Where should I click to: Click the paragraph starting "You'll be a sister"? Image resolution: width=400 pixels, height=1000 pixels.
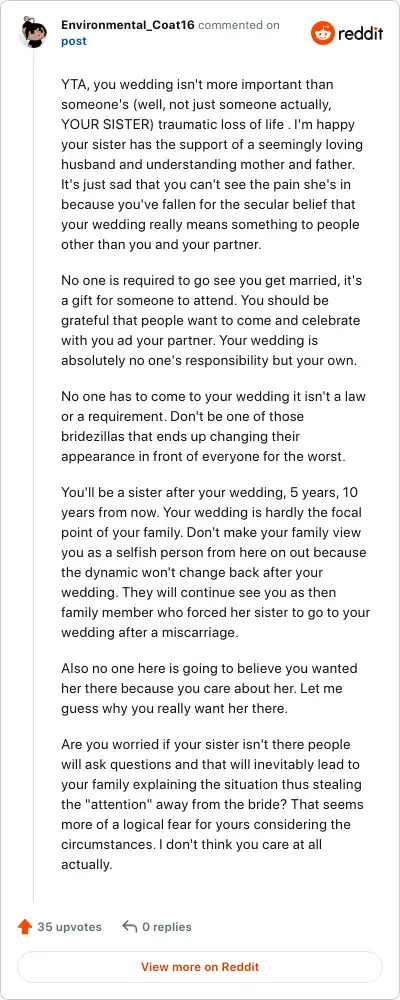[216, 554]
